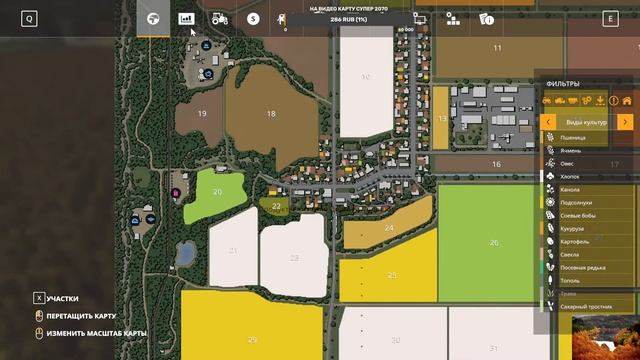Open the help info document tab
This screenshot has height=360, width=640.
(486, 19)
